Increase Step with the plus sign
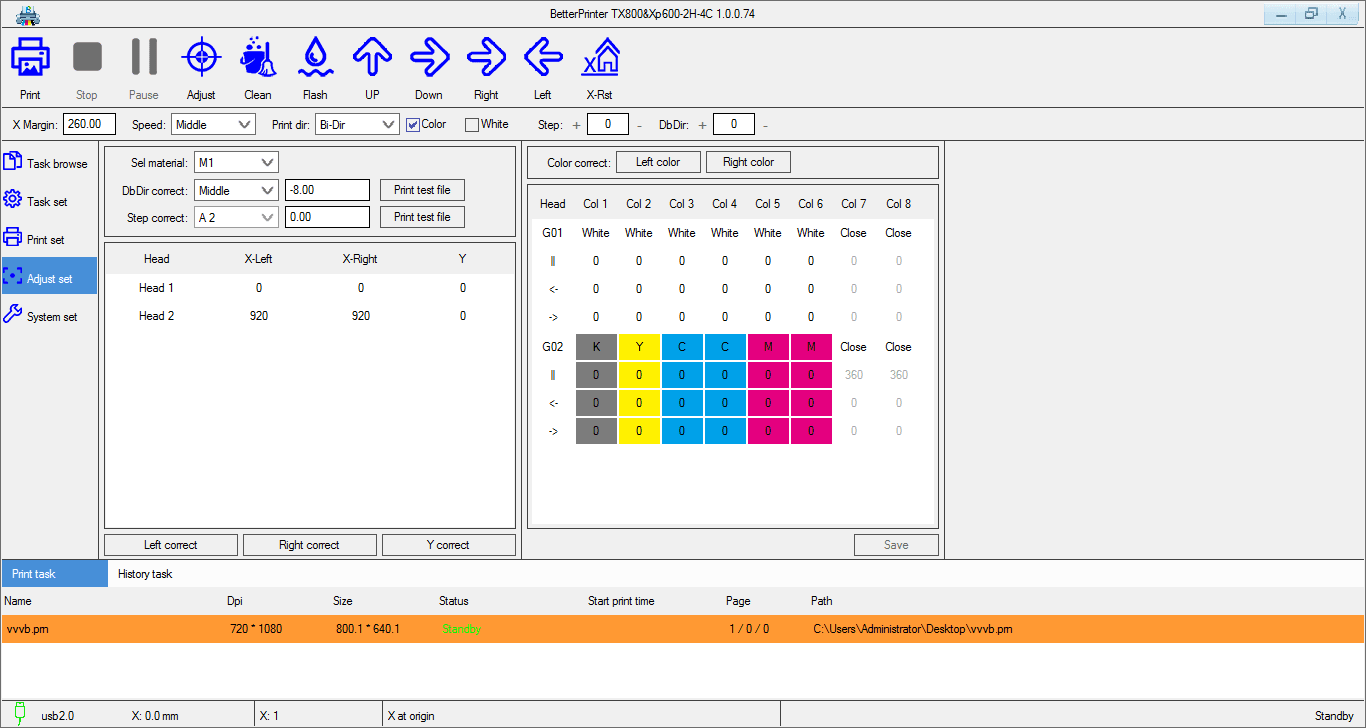Screen dimensions: 1366x728 (576, 125)
